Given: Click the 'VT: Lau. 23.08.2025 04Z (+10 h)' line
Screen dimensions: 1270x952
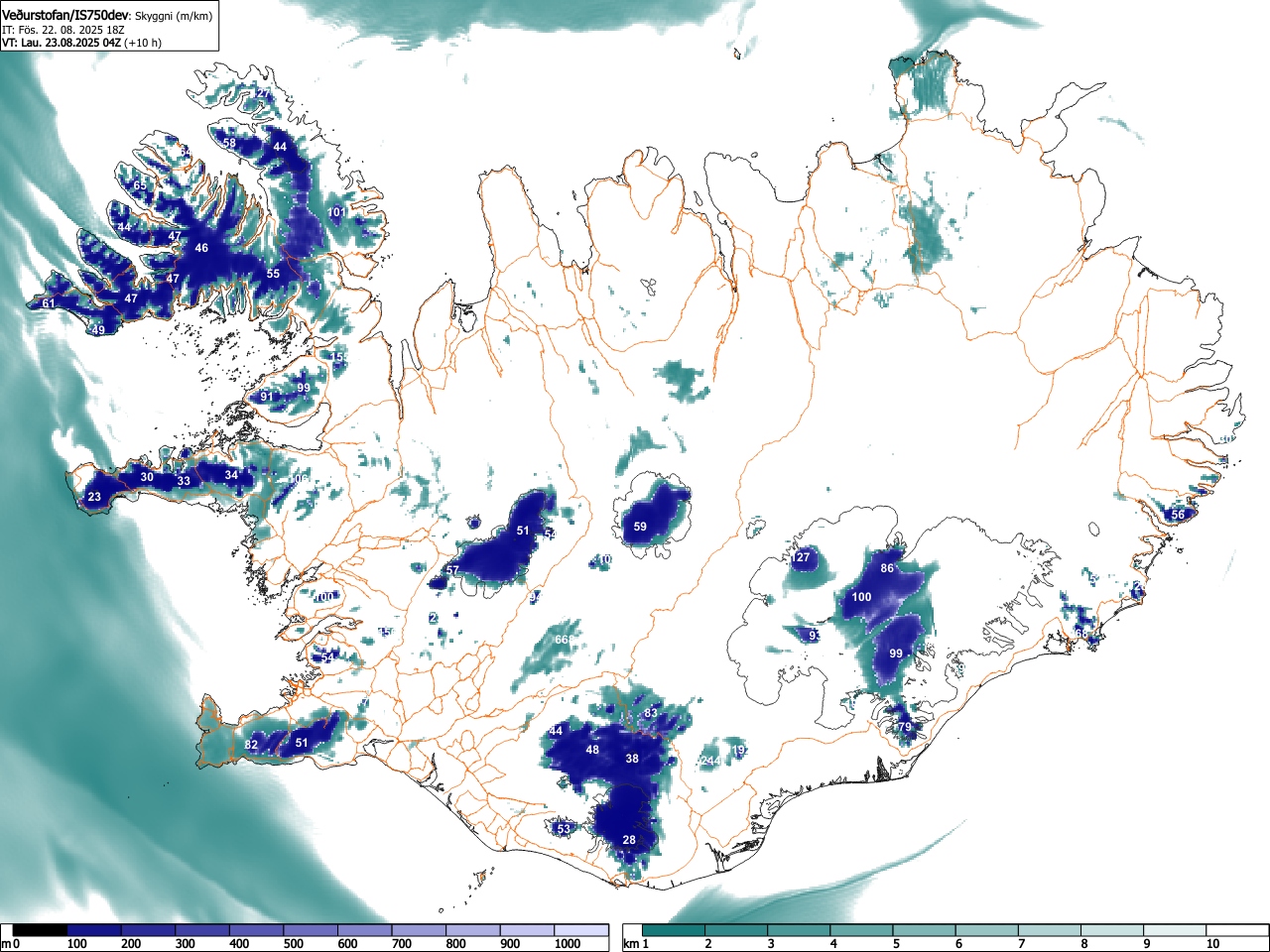Looking at the screenshot, I should (x=81, y=43).
